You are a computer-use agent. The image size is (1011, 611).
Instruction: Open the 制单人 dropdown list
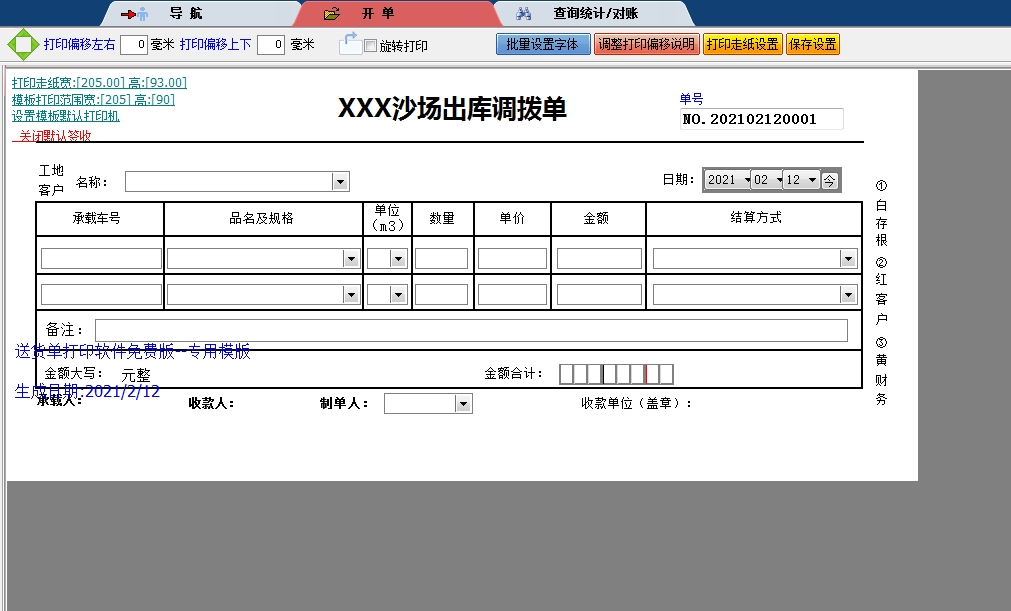462,404
